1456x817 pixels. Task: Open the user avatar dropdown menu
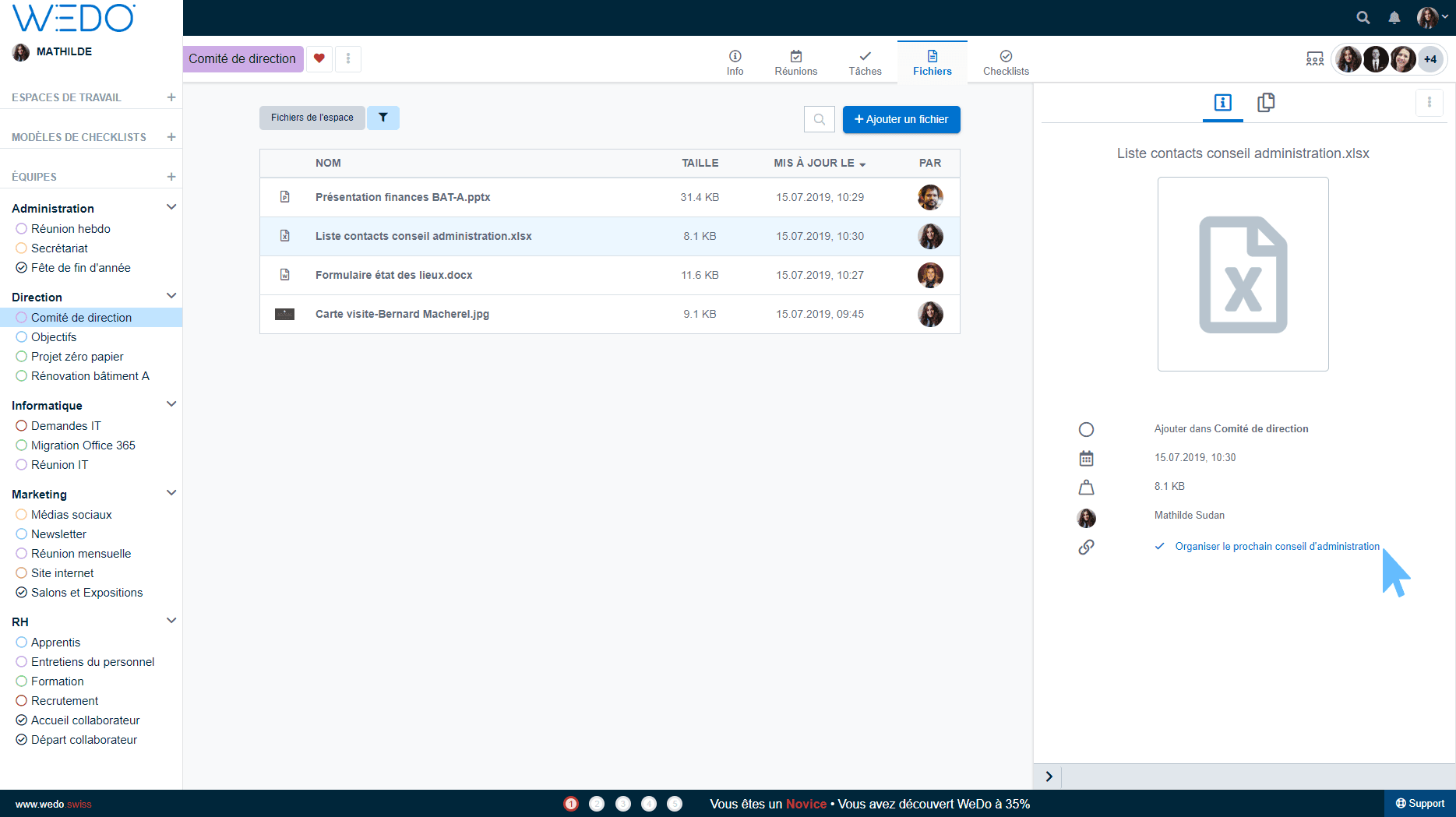click(x=1432, y=17)
